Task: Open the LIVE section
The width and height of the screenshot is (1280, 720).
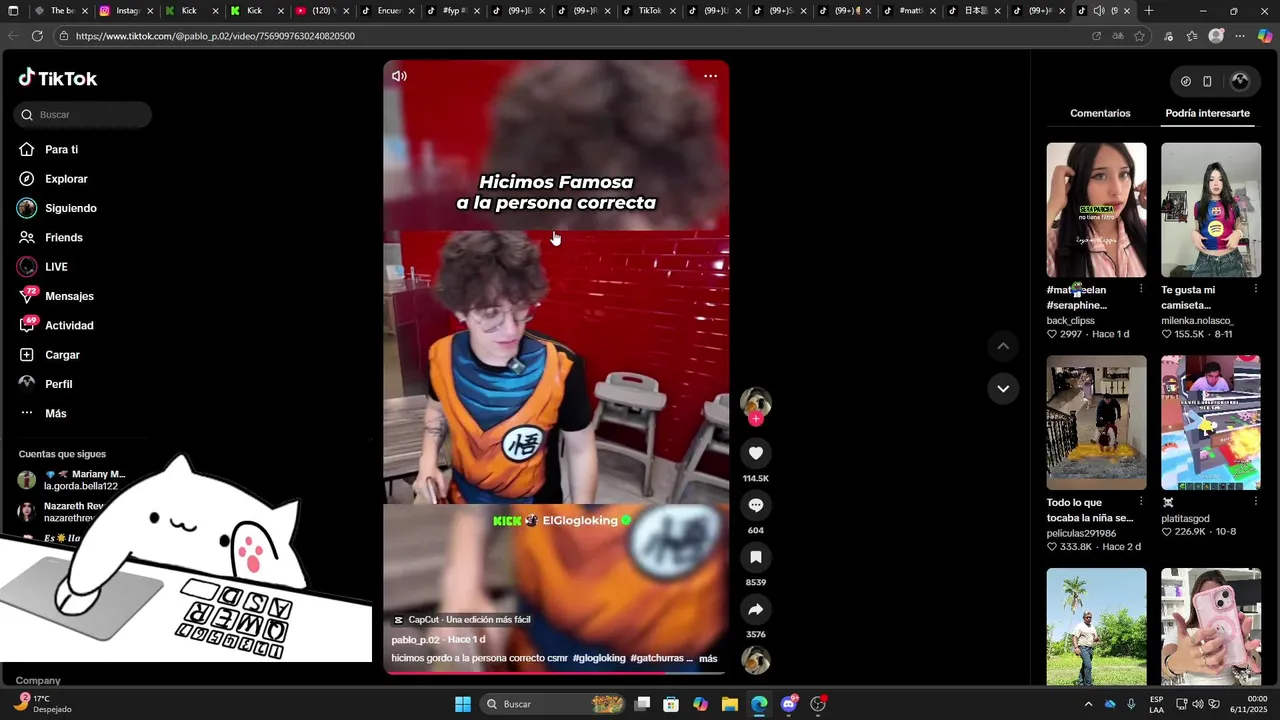Action: (56, 267)
